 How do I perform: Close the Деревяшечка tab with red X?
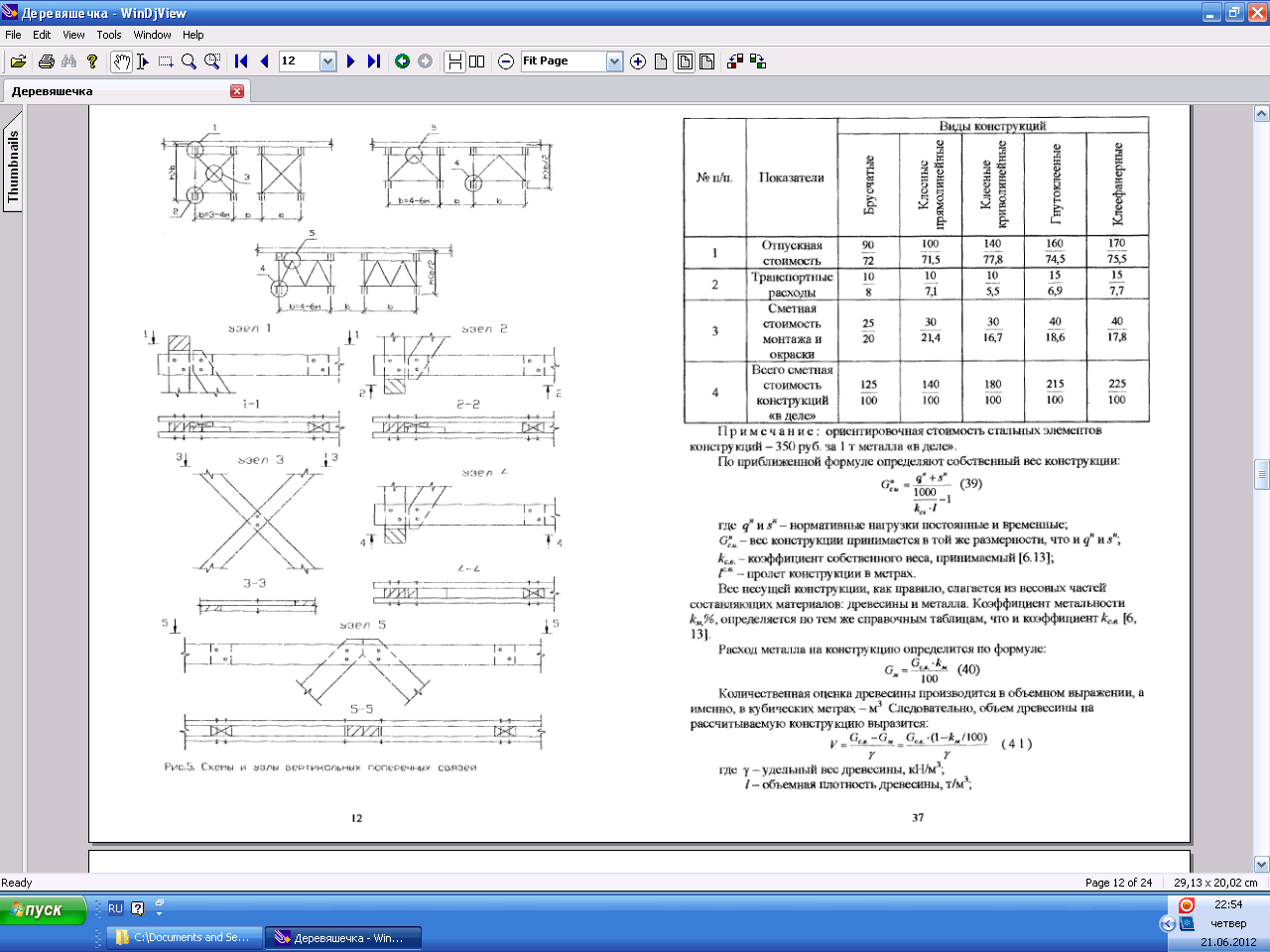(237, 91)
